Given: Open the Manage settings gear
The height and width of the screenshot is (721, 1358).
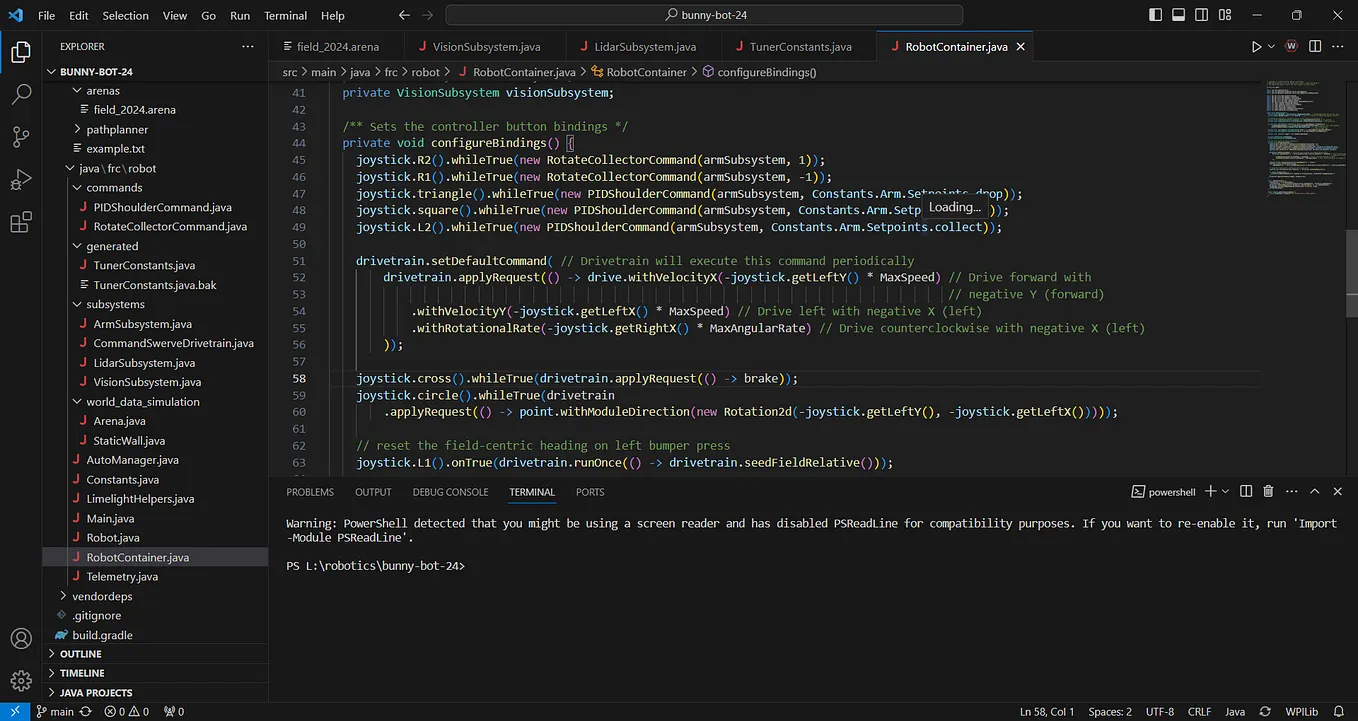Looking at the screenshot, I should [21, 681].
